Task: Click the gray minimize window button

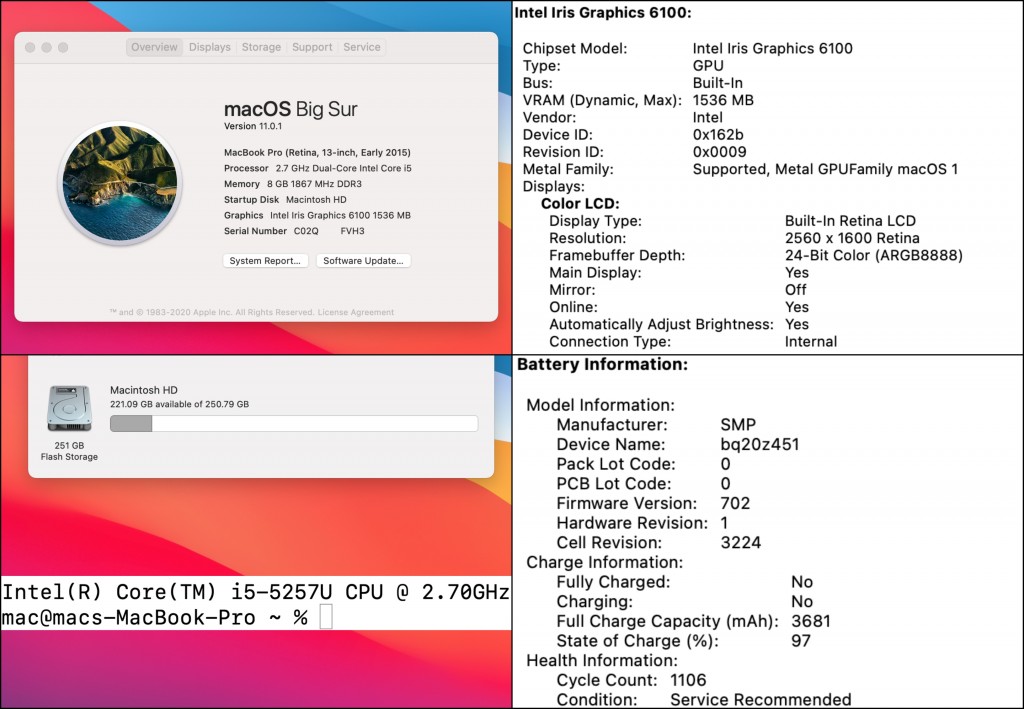Action: (x=46, y=47)
